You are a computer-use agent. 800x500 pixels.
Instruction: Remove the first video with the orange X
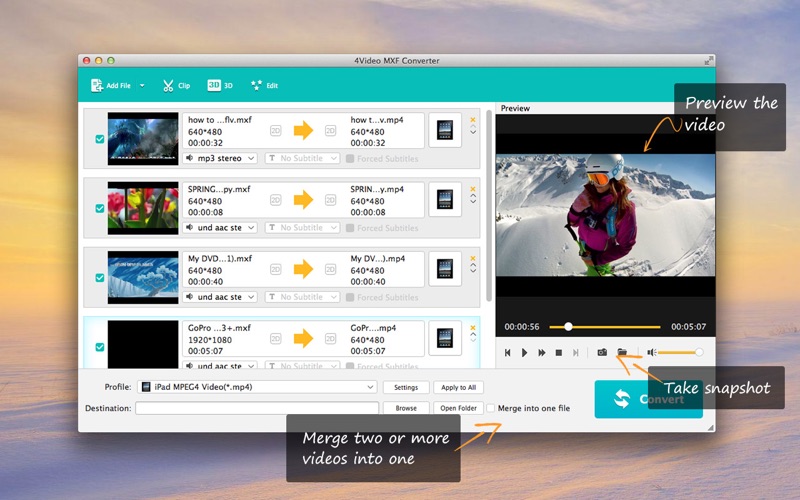[473, 119]
